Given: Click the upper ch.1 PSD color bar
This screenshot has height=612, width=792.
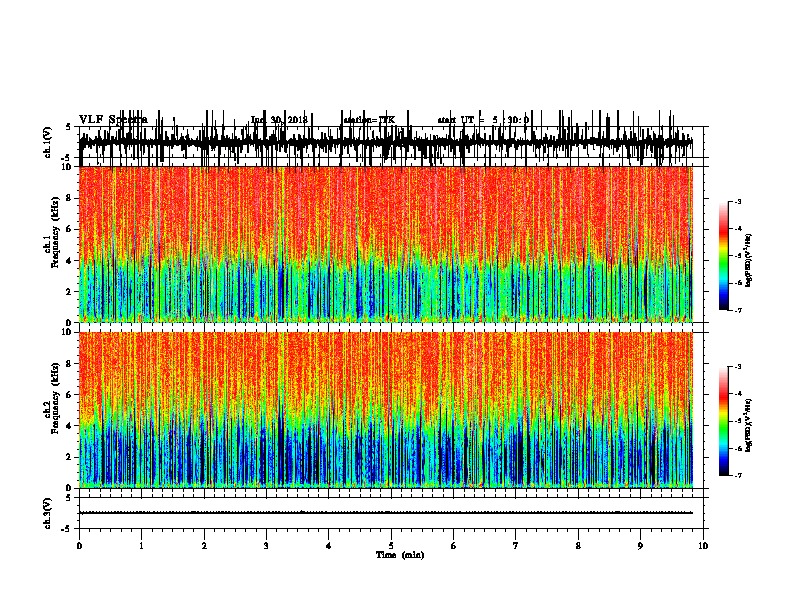Looking at the screenshot, I should point(724,256).
